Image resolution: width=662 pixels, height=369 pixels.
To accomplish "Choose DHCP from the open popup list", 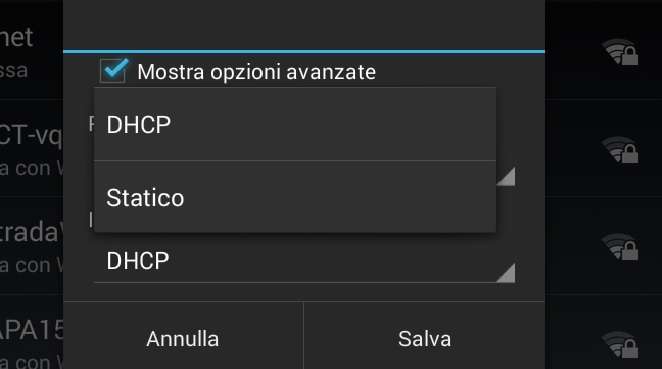I will (x=295, y=124).
